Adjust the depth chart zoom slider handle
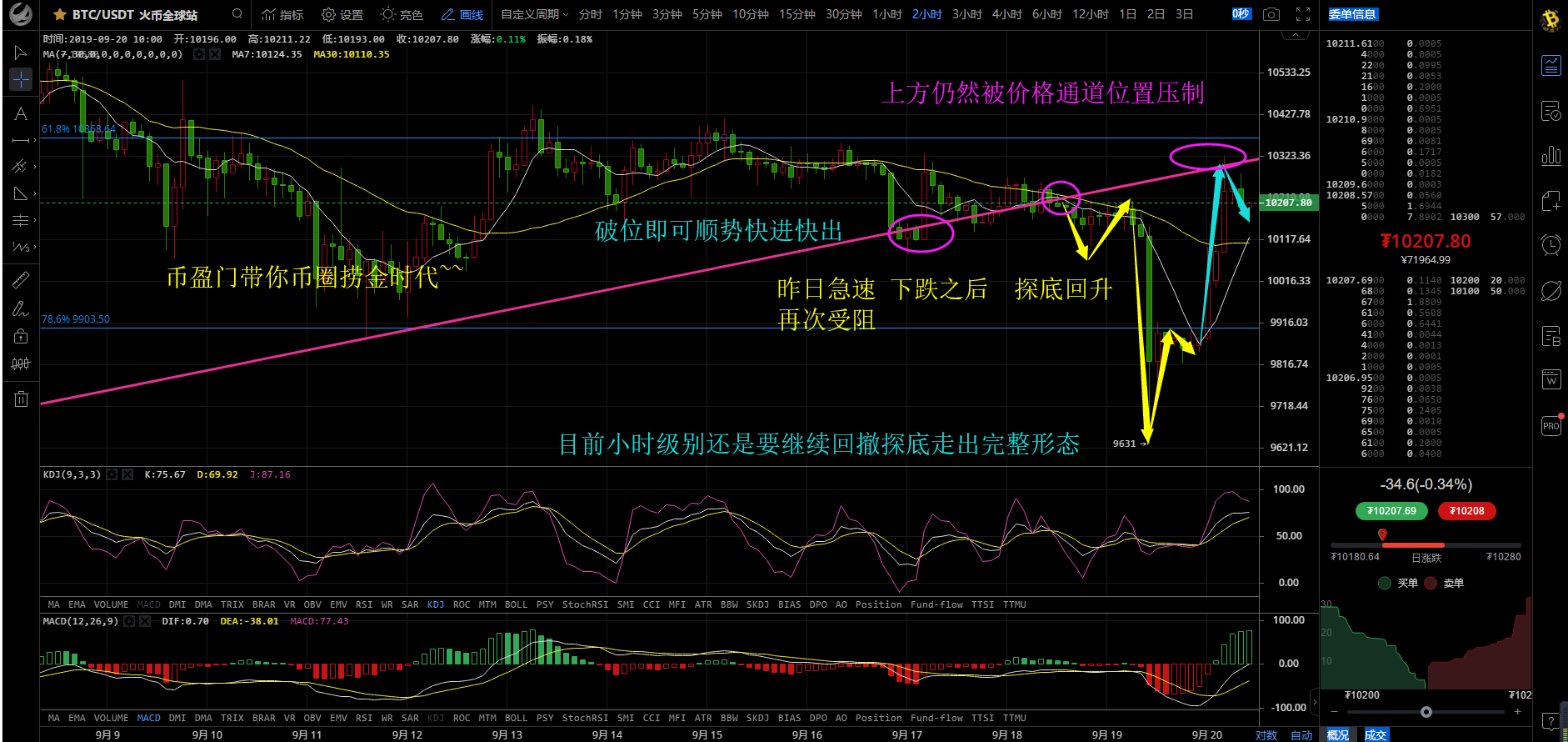 1426,712
